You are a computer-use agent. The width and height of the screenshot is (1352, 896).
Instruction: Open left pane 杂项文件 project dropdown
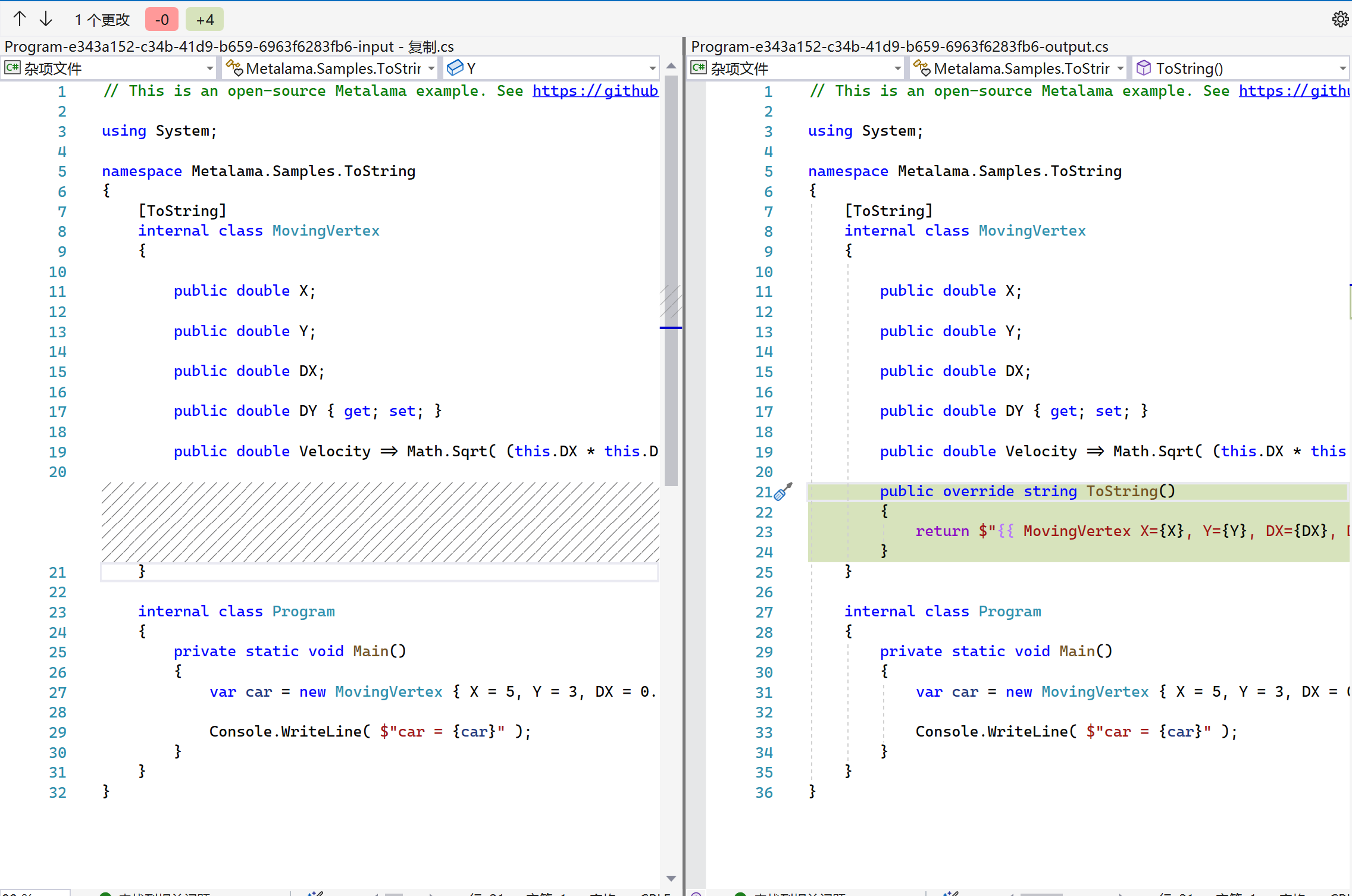pyautogui.click(x=109, y=68)
